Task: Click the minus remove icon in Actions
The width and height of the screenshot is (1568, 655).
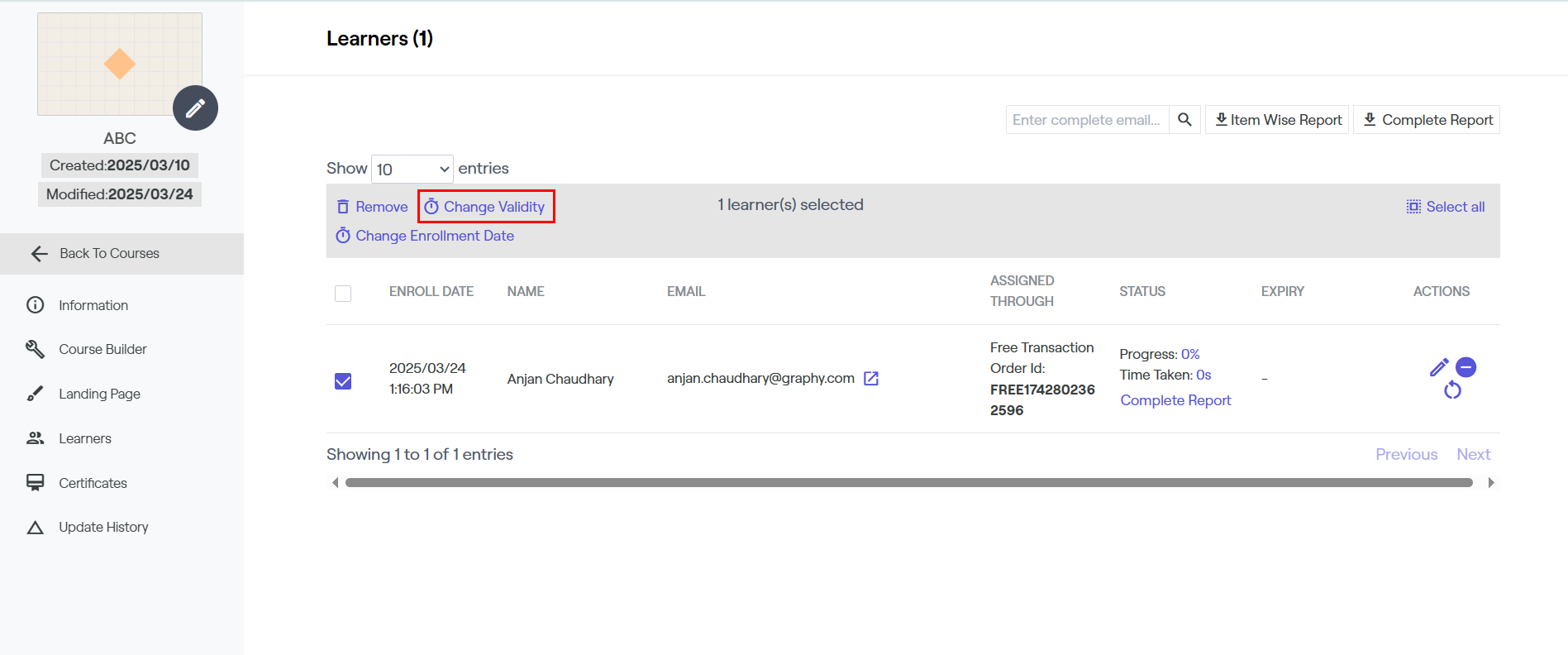Action: click(1466, 367)
